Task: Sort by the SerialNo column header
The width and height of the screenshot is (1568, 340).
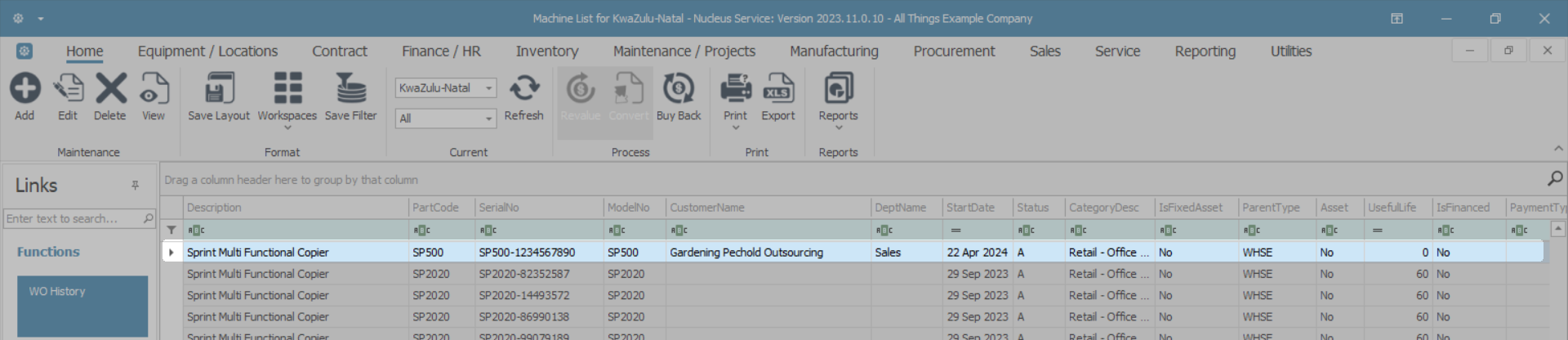Action: (538, 208)
